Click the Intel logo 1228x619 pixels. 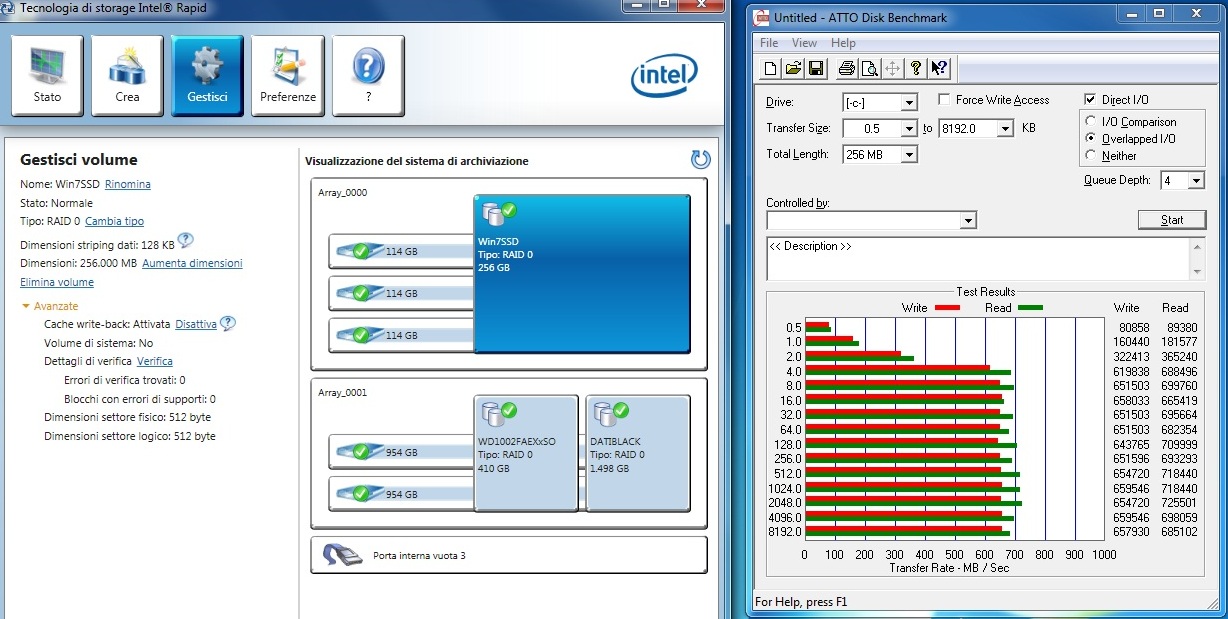pyautogui.click(x=664, y=76)
